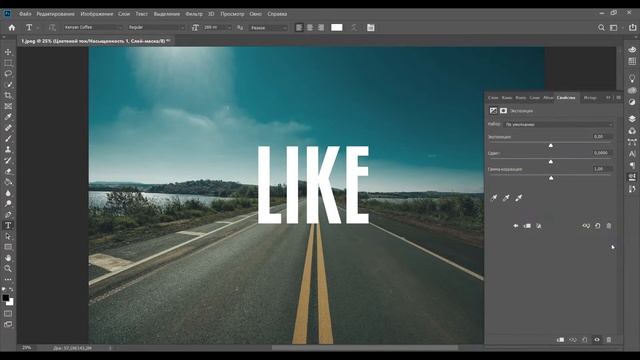Open the Файл menu
Viewport: 640px width, 360px height.
click(25, 14)
